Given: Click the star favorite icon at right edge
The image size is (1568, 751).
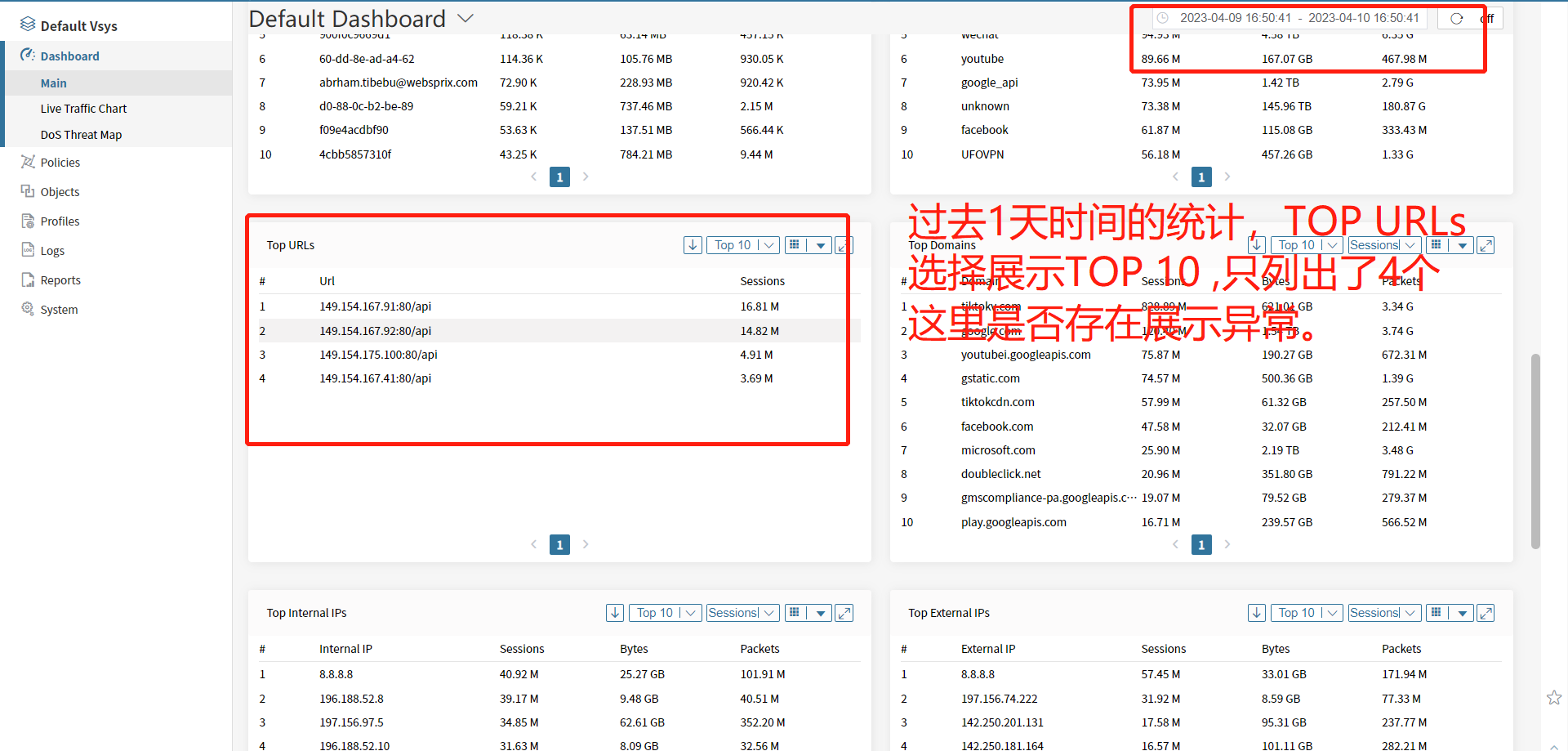Looking at the screenshot, I should point(1553,698).
